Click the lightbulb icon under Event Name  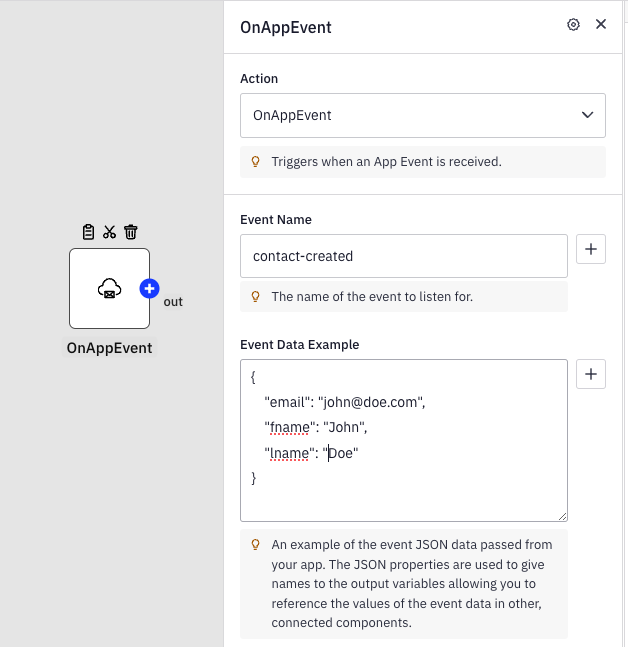255,297
